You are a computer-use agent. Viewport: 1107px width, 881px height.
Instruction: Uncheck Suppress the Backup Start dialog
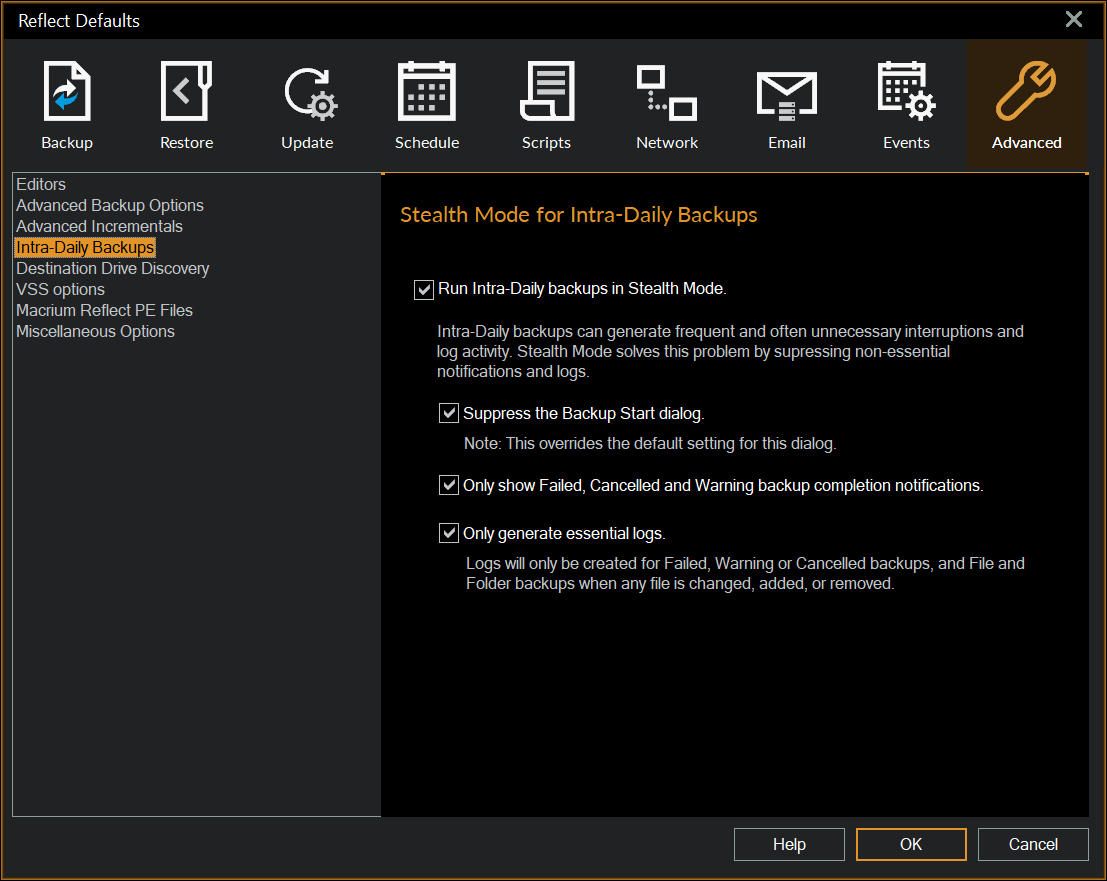pos(448,413)
